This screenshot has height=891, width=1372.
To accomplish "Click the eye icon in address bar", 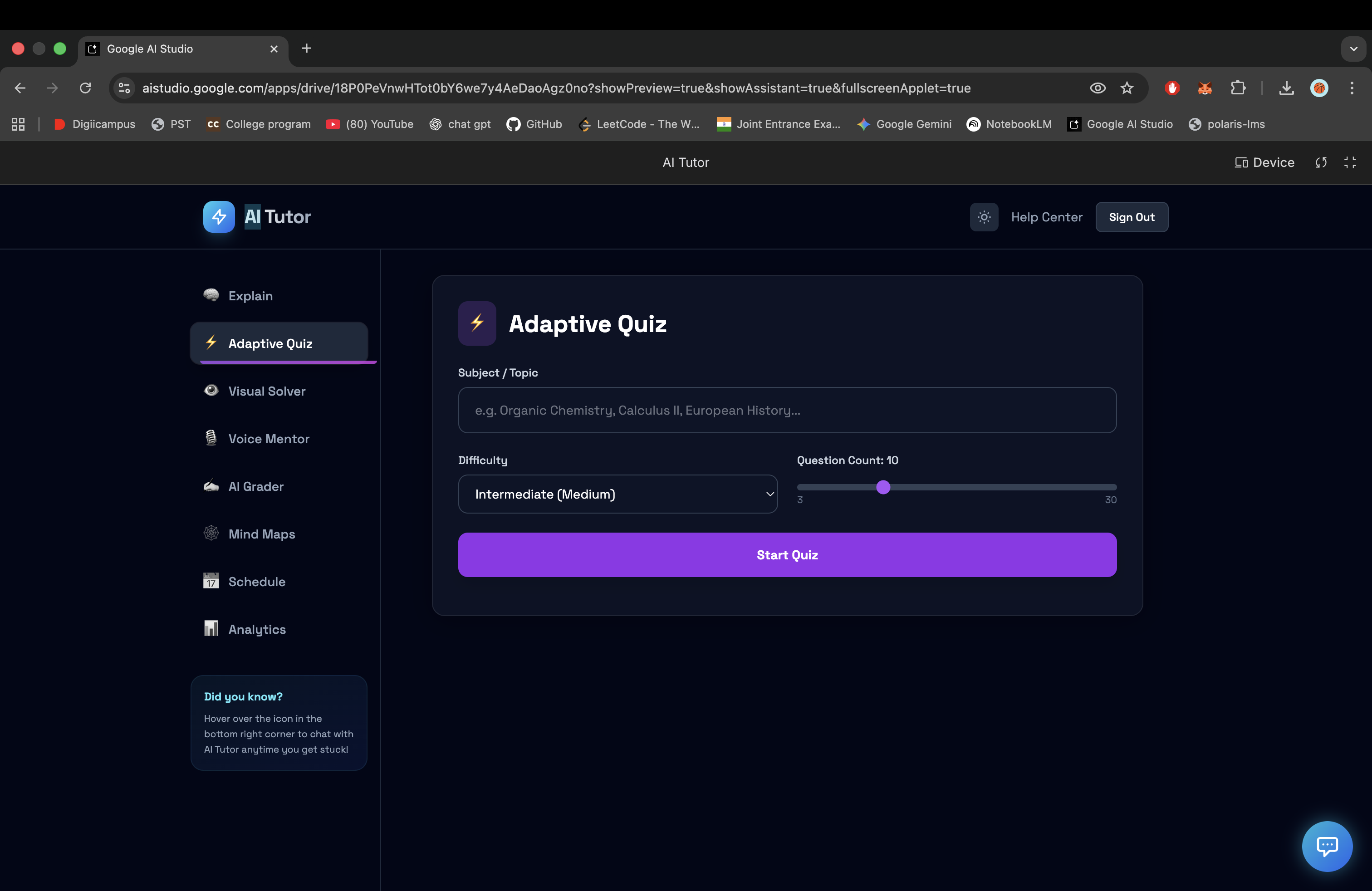I will (1097, 88).
